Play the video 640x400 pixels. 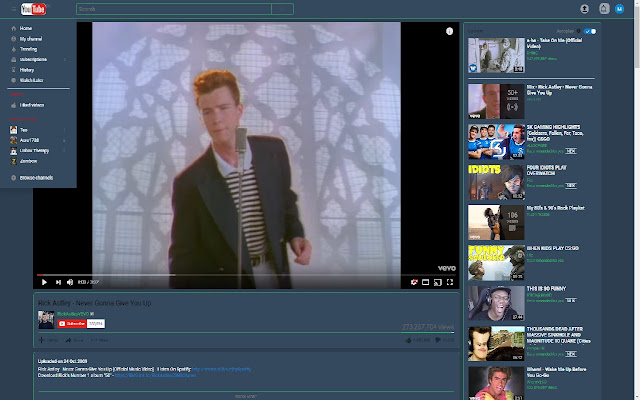click(44, 282)
